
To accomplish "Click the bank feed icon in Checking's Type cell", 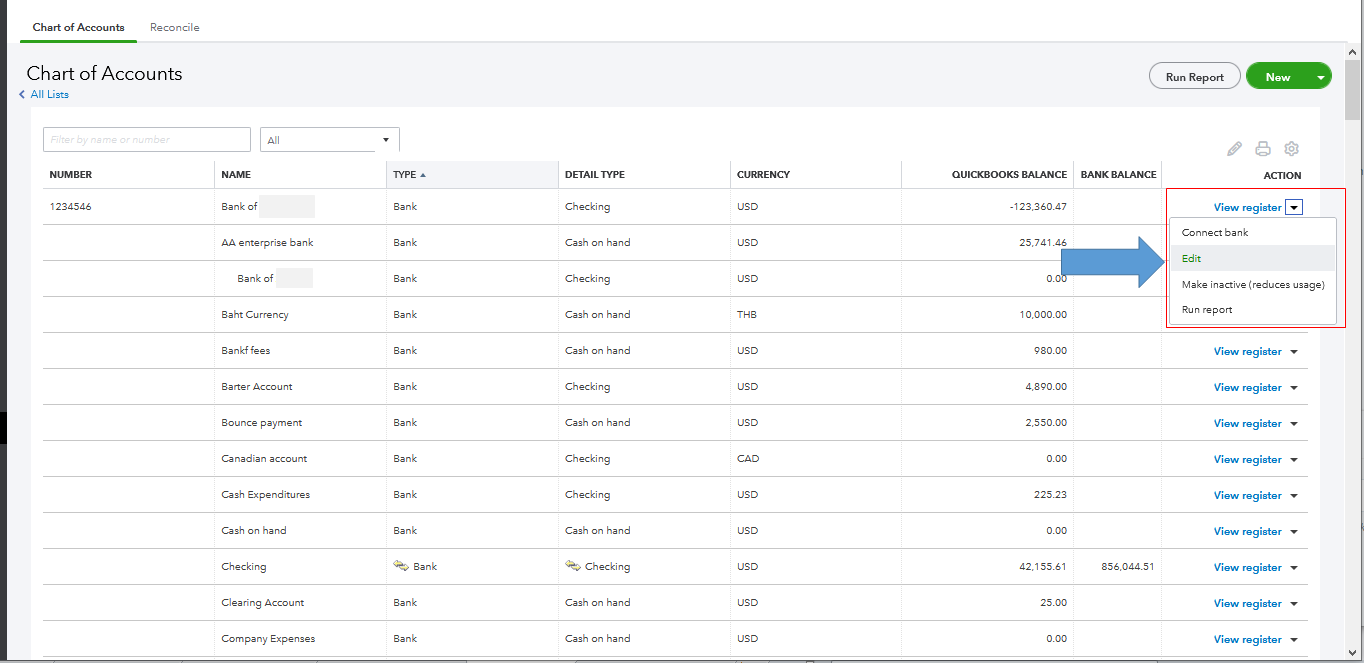I will click(x=401, y=566).
